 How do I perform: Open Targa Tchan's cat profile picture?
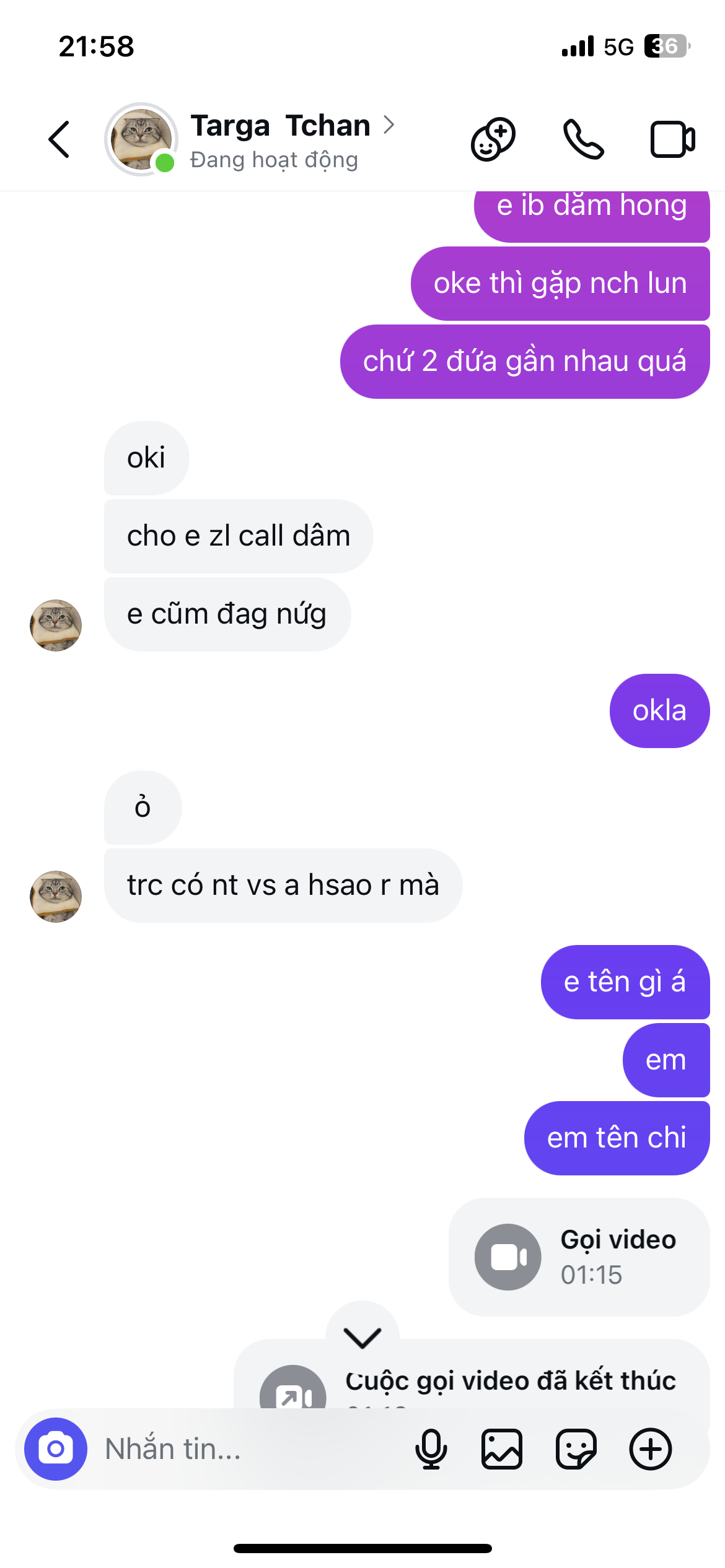point(141,139)
